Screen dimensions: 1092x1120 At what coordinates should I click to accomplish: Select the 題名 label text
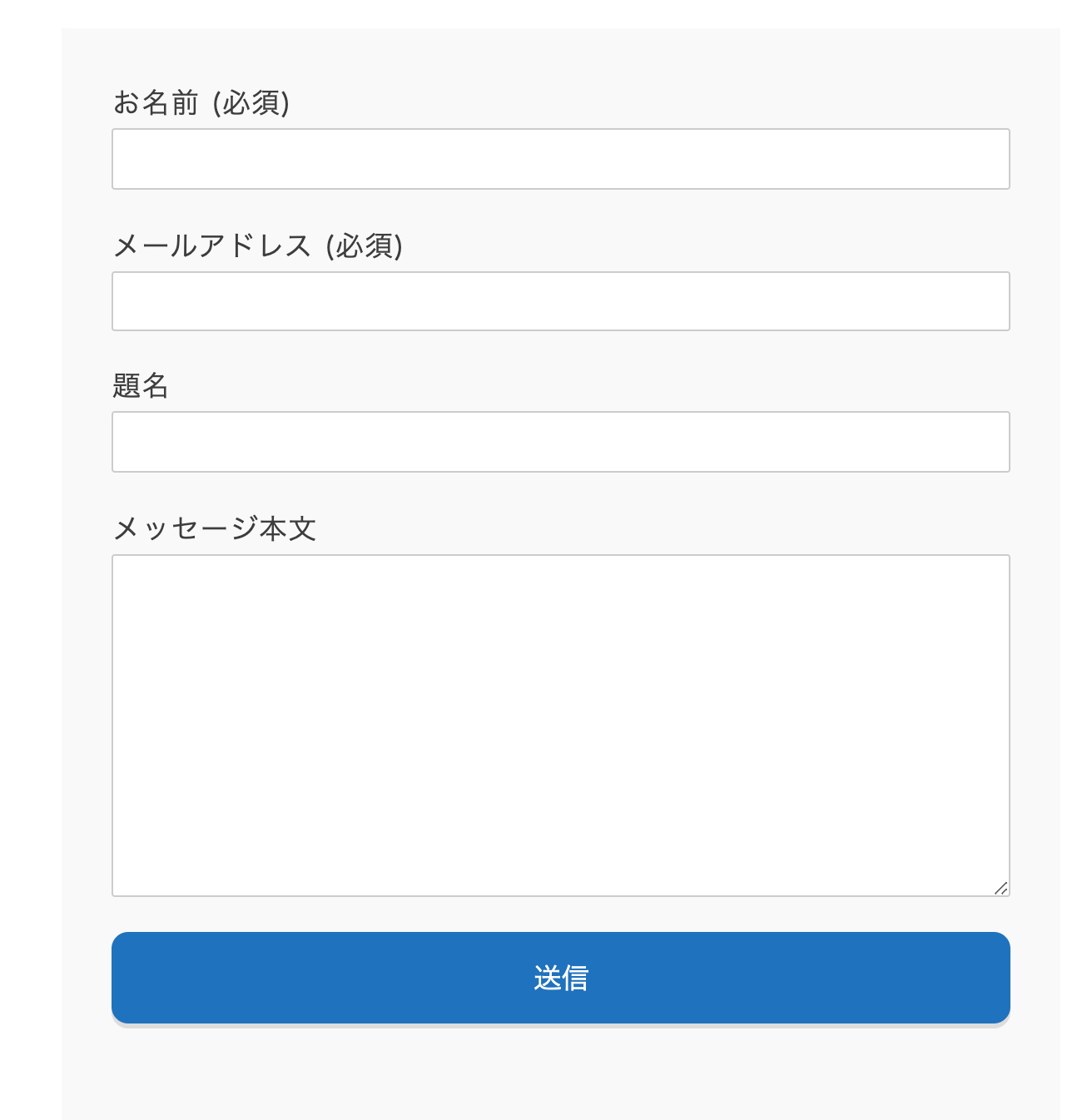(x=141, y=385)
